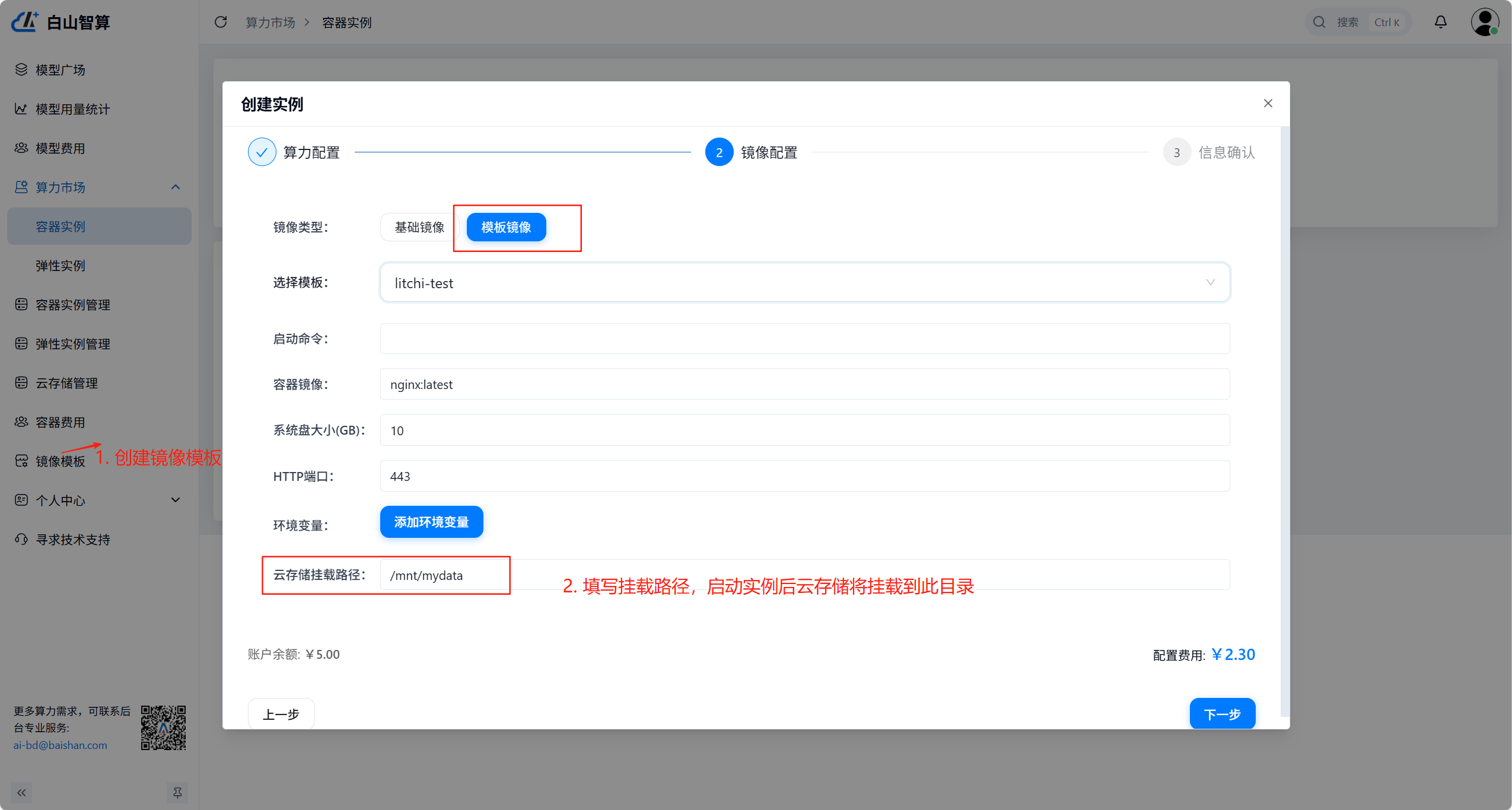The width and height of the screenshot is (1512, 810).
Task: Open the 选择模板 litchi-test dropdown
Action: 804,283
